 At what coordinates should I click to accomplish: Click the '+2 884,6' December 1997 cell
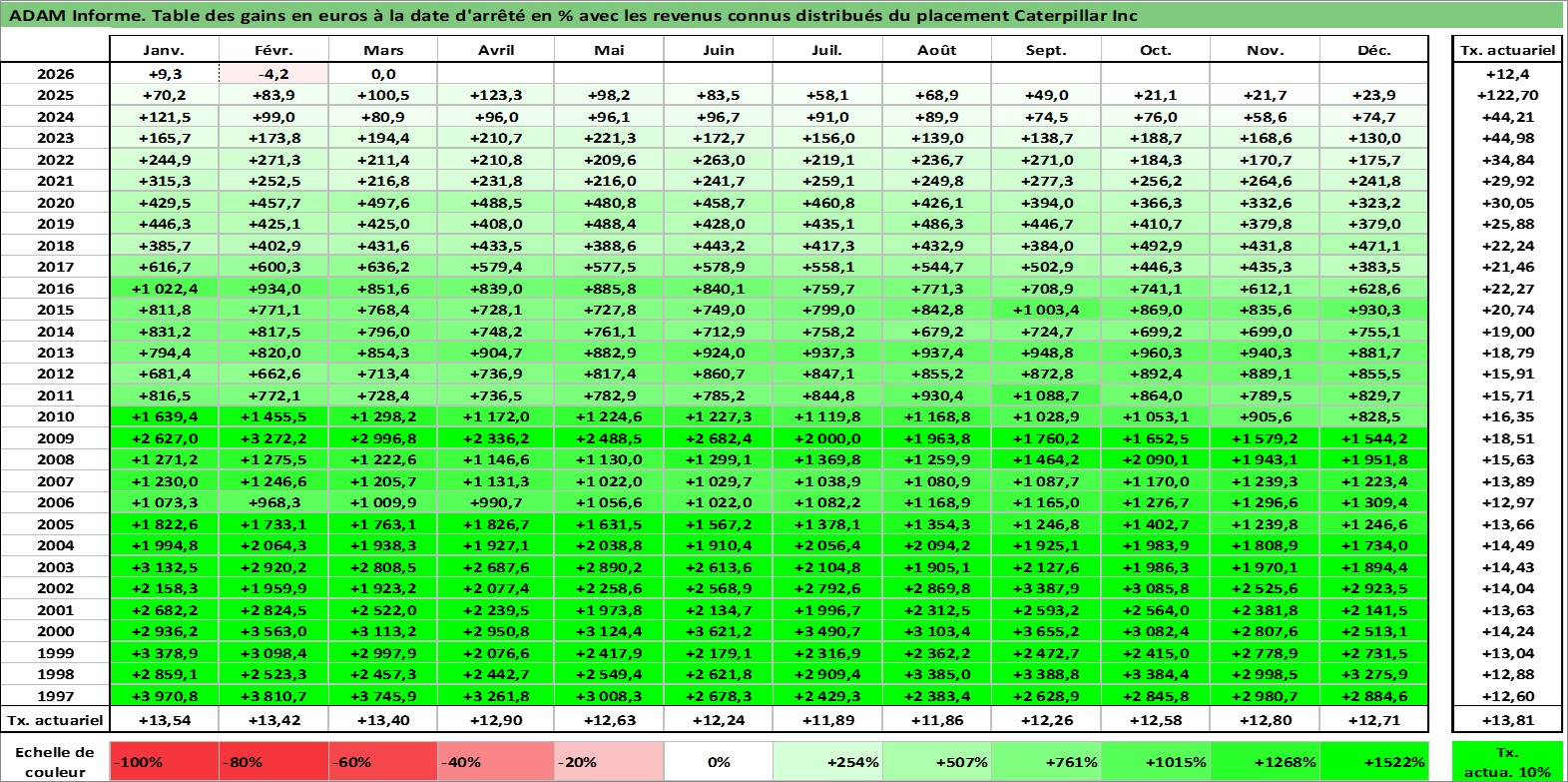click(1374, 696)
